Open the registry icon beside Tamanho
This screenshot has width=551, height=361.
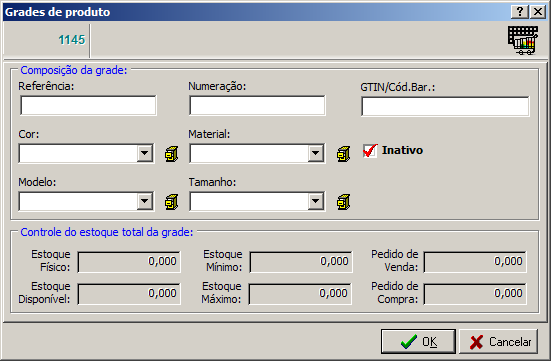point(343,202)
